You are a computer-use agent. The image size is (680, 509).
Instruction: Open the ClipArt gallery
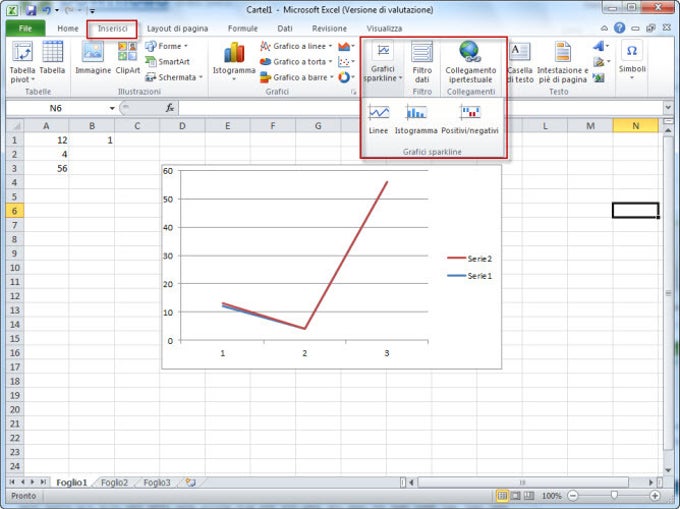click(x=128, y=58)
